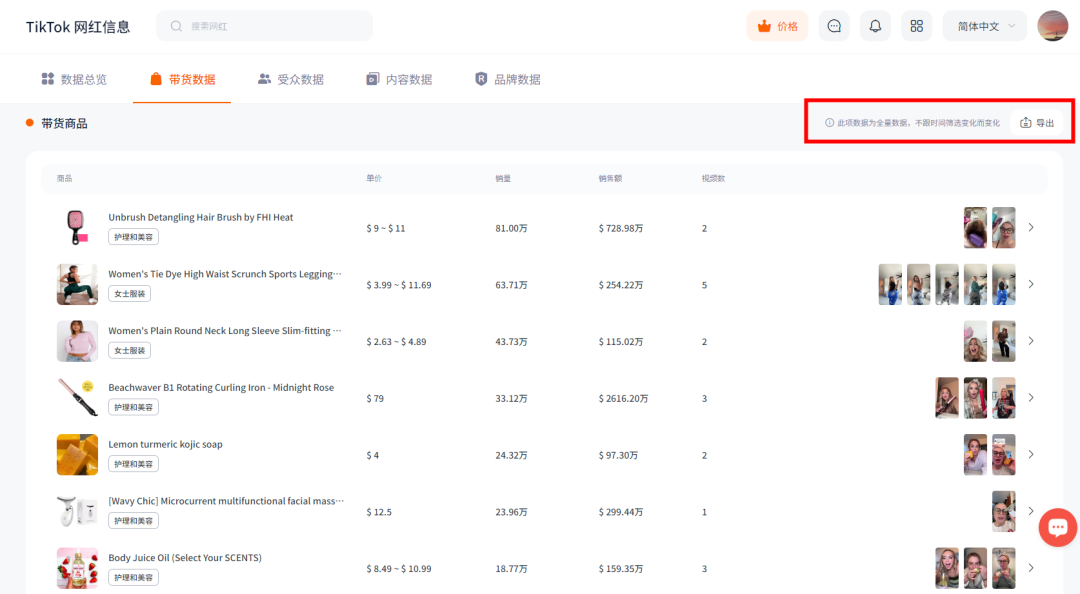Click the 女士服装 tag under Tie Dye Leggings
The width and height of the screenshot is (1080, 594).
129,294
